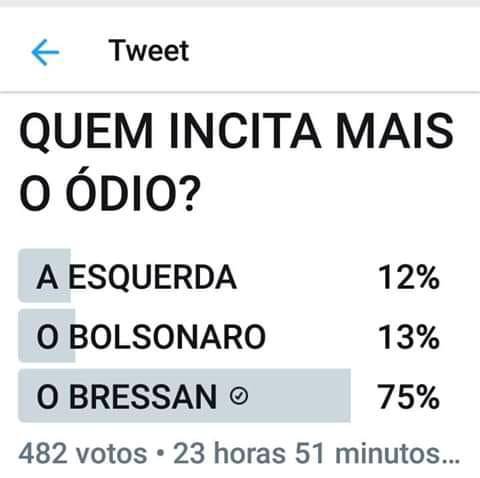
Task: Click the Tweet header title
Action: (149, 51)
